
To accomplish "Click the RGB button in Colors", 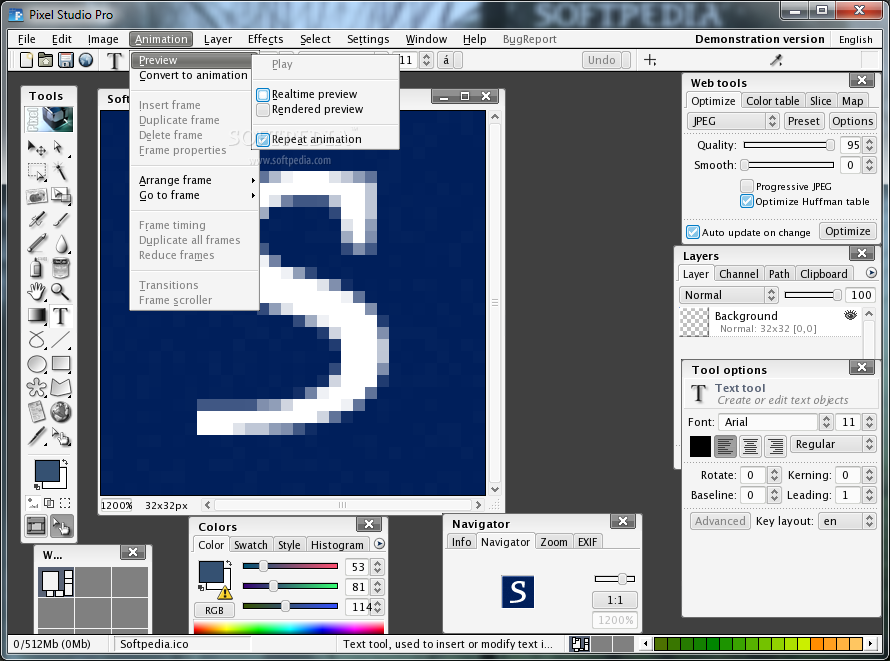I will [214, 610].
